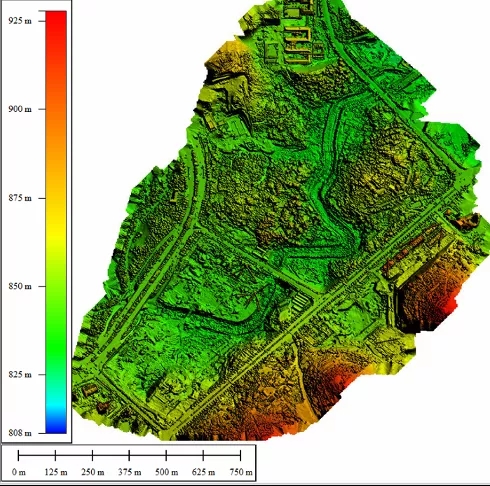Viewport: 490px width, 486px height.
Task: Click the 500 m scale bar label
Action: pos(167,472)
